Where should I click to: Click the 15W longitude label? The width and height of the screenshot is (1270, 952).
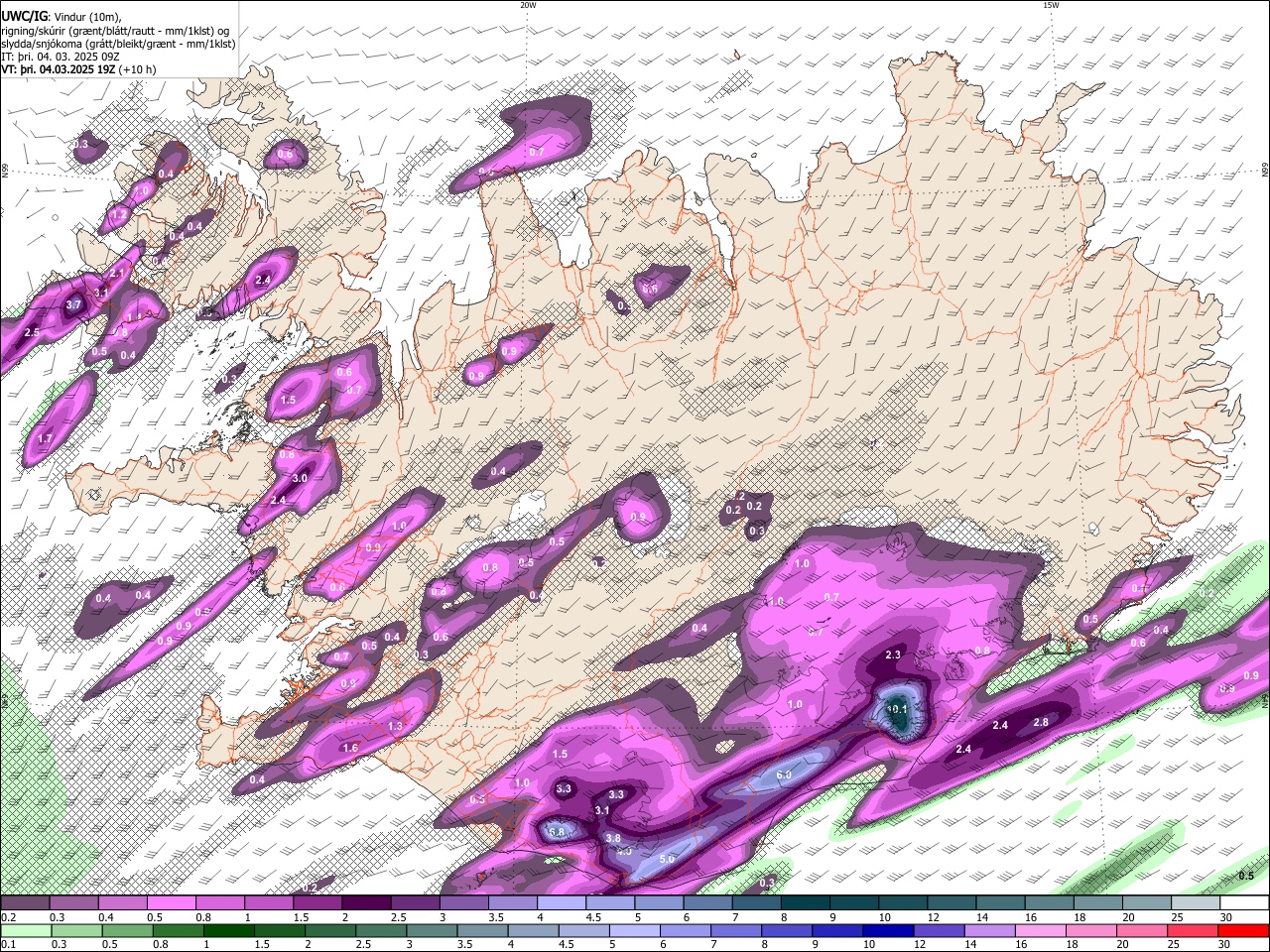[x=1051, y=5]
